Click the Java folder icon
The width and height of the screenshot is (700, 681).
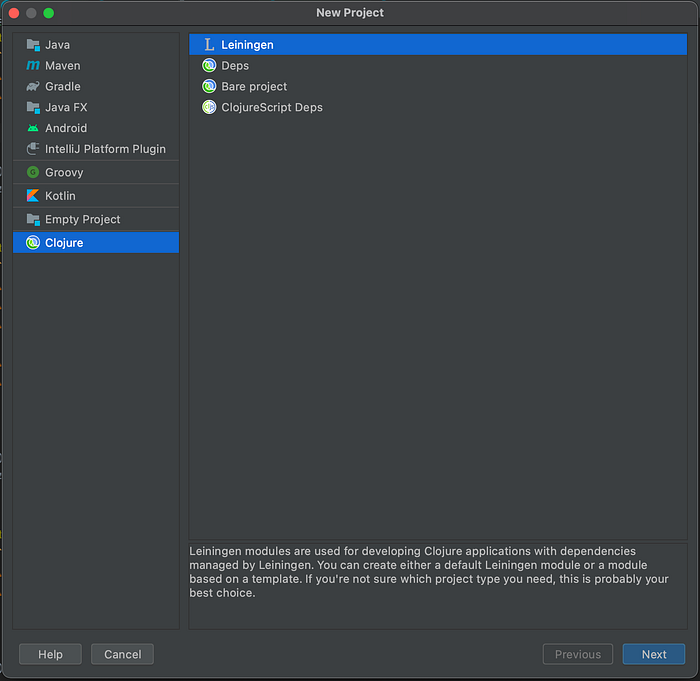(x=33, y=45)
